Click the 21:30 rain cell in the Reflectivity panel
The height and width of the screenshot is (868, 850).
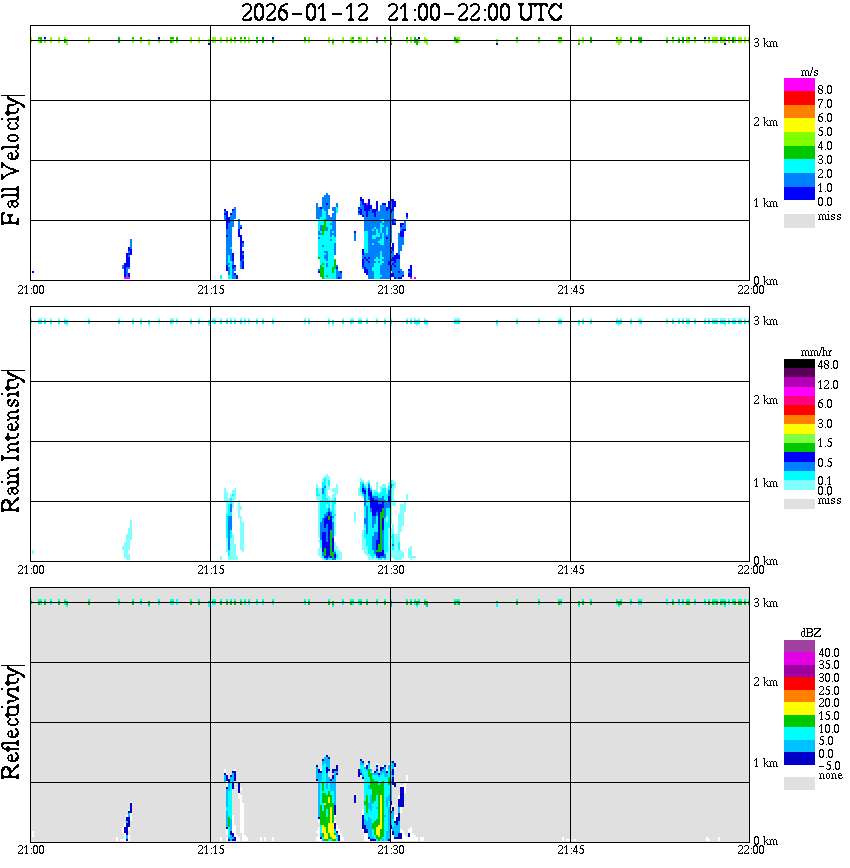(x=378, y=800)
